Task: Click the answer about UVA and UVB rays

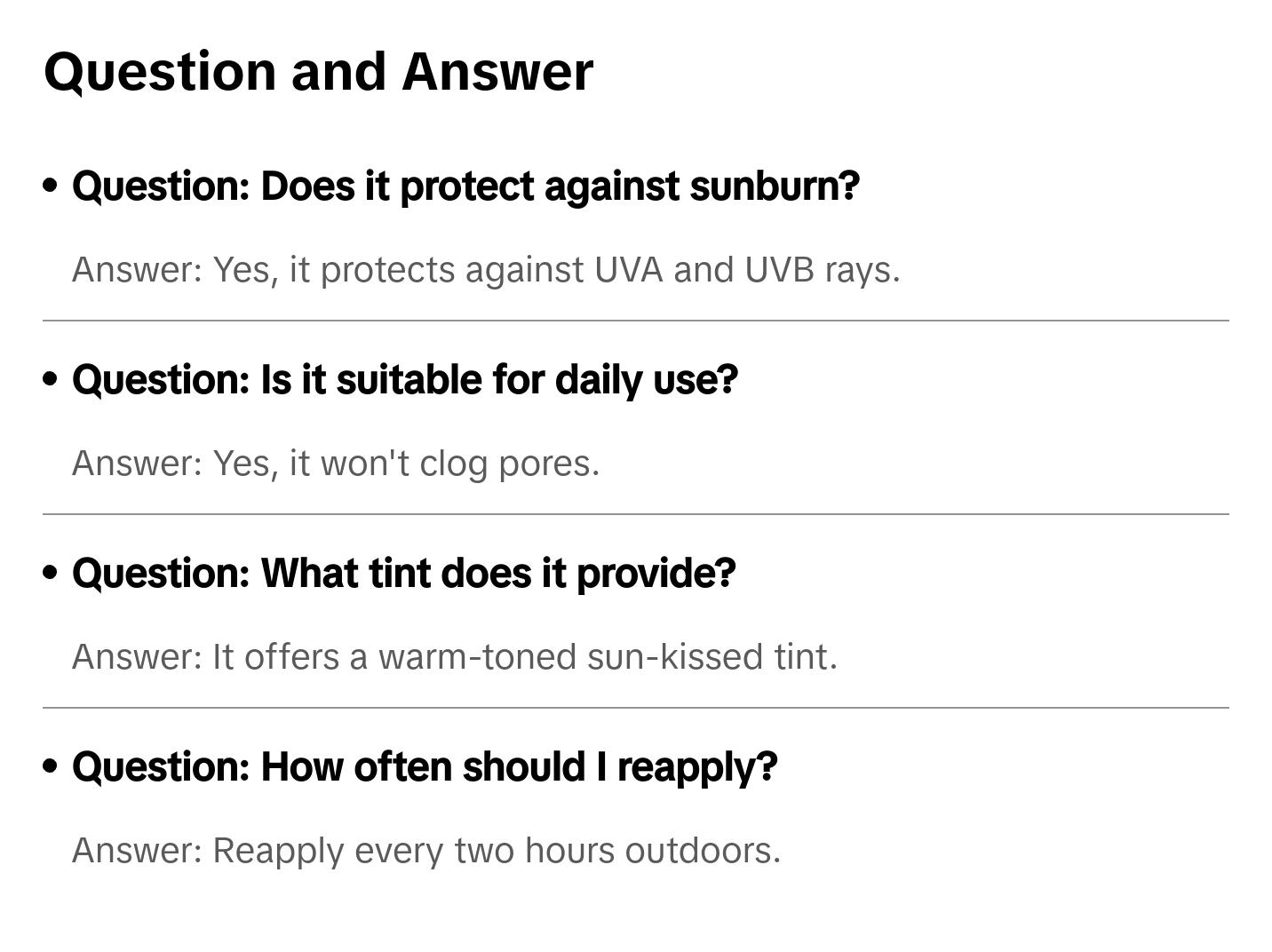Action: 486,270
